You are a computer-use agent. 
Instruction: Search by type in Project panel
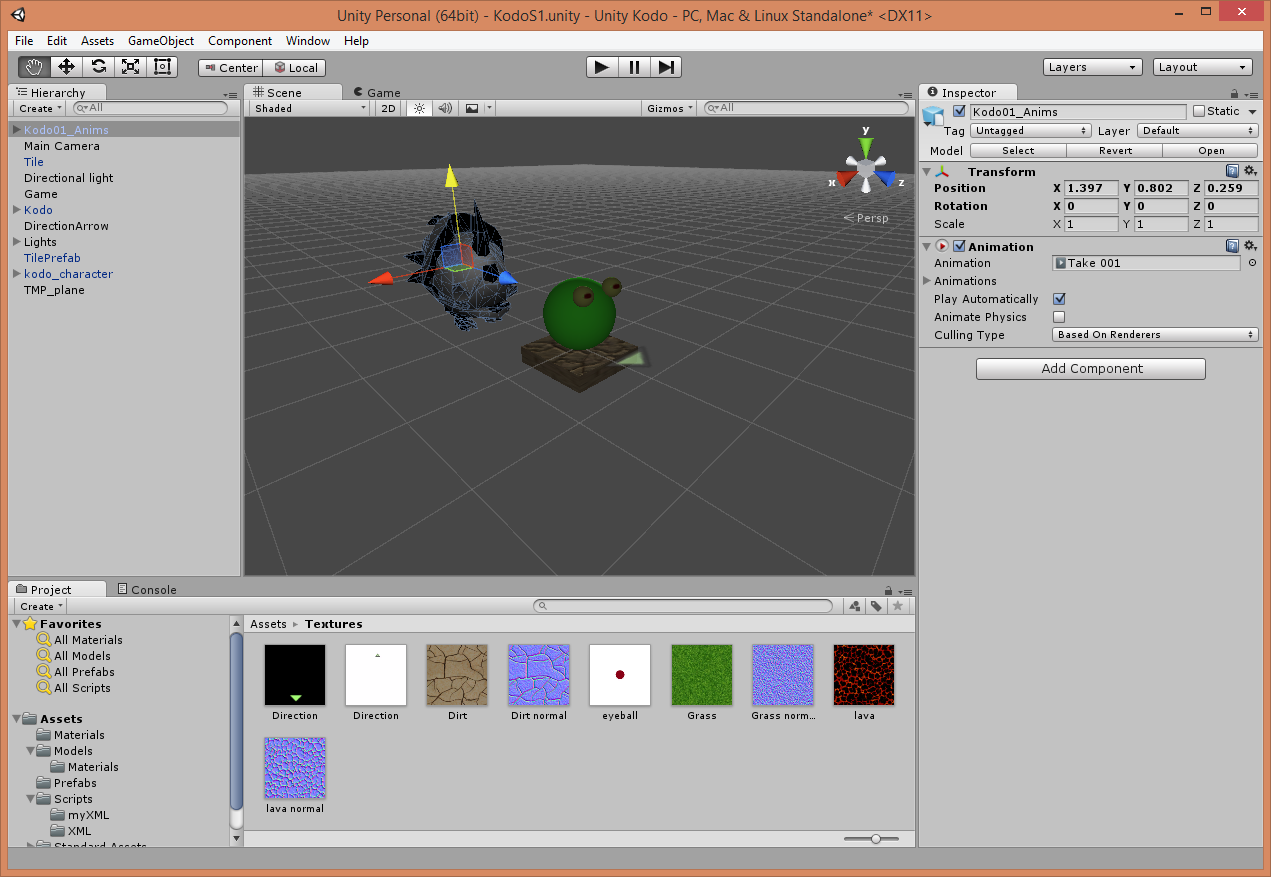855,606
